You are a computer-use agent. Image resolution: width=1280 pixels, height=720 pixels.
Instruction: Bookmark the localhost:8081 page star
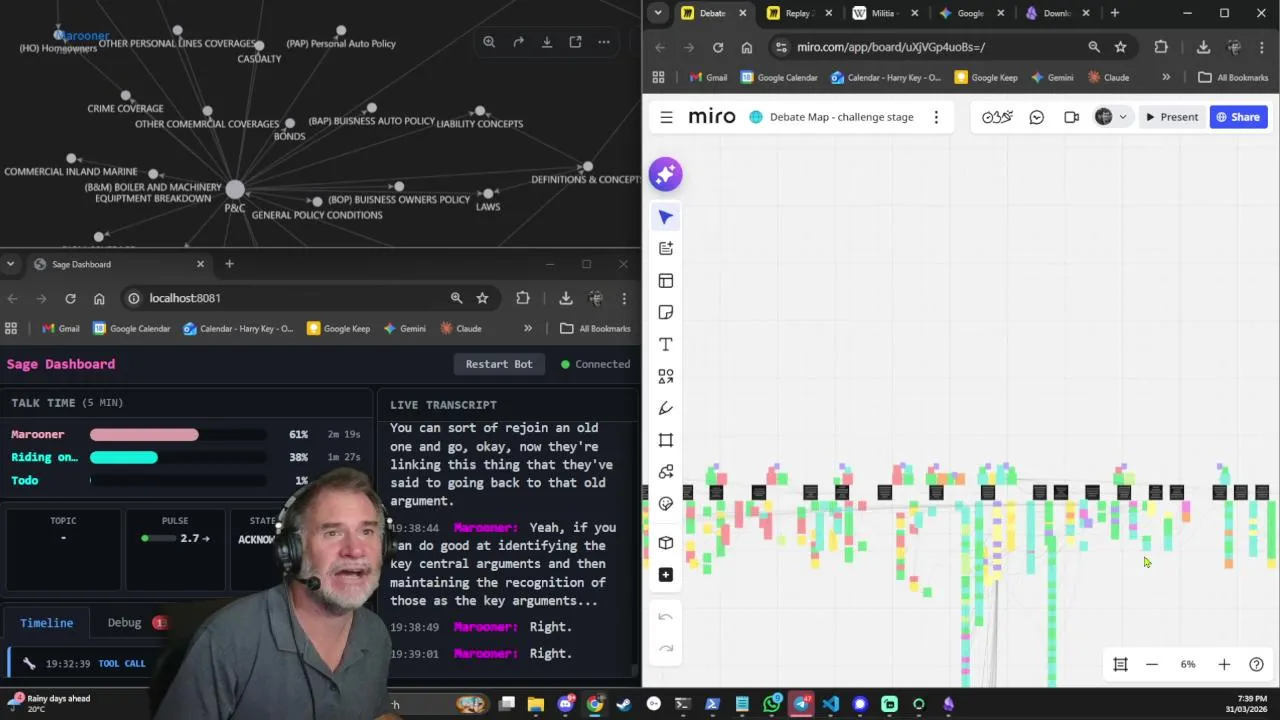(482, 298)
